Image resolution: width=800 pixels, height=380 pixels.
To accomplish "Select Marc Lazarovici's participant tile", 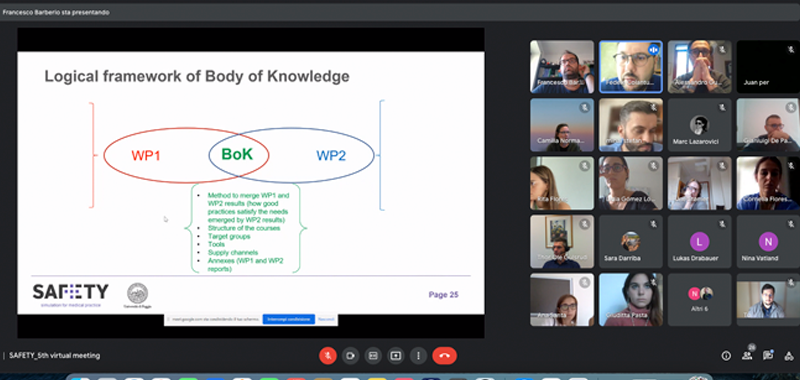I will click(x=699, y=125).
